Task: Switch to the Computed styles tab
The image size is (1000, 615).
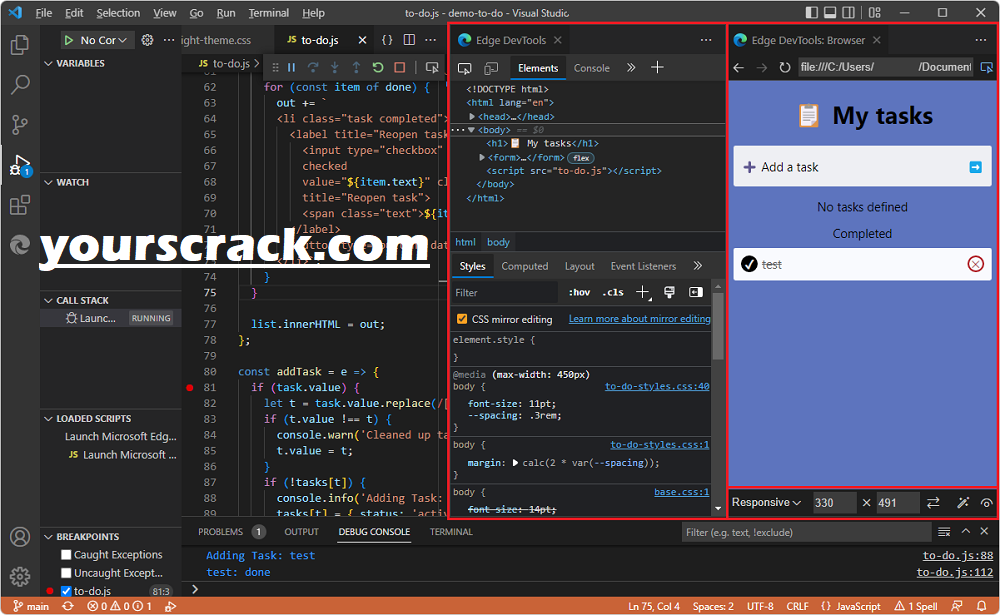Action: (x=524, y=266)
